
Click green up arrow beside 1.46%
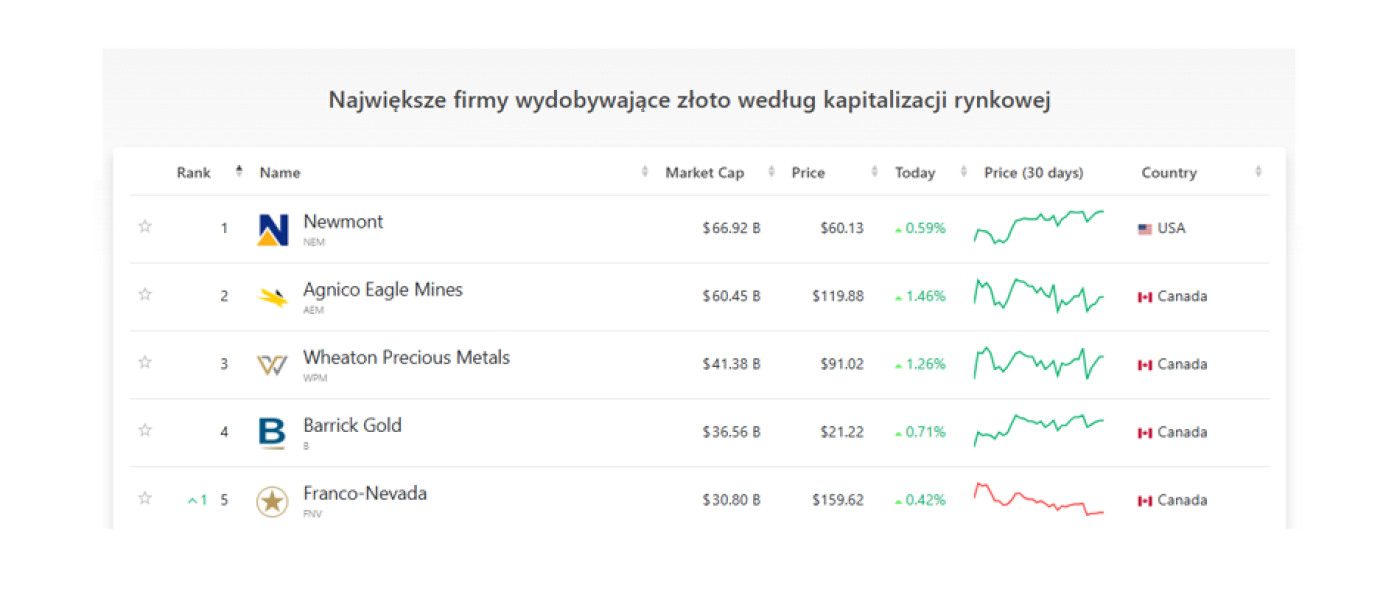click(898, 297)
